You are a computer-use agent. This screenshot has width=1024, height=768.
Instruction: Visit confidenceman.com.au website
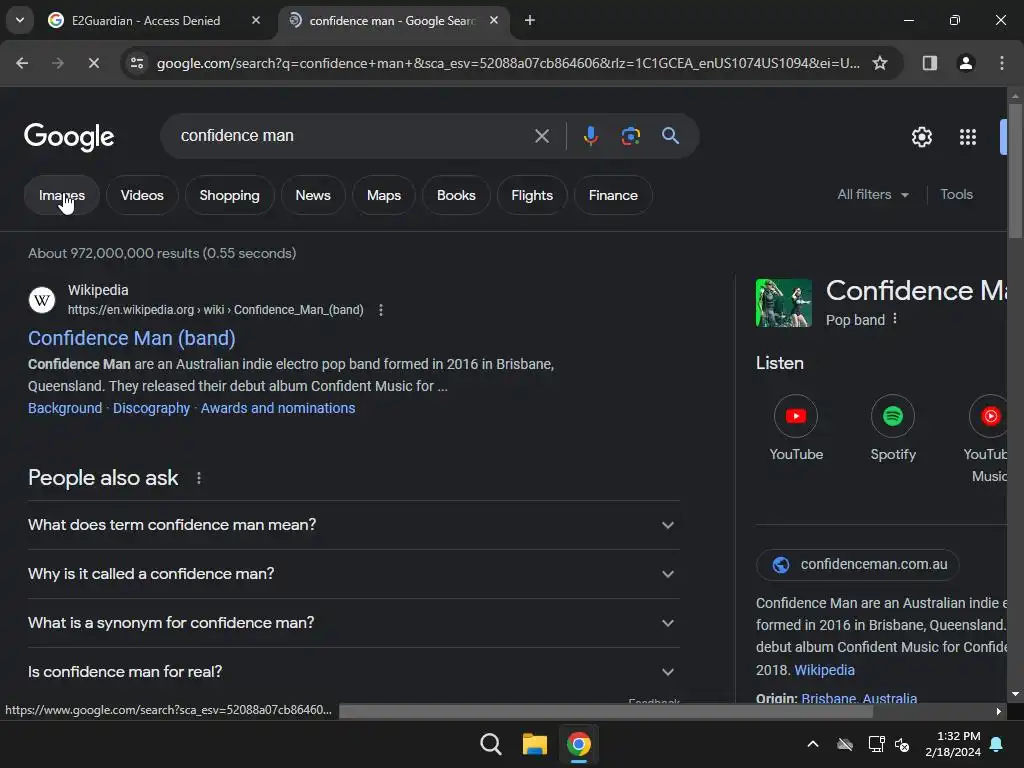(x=857, y=564)
